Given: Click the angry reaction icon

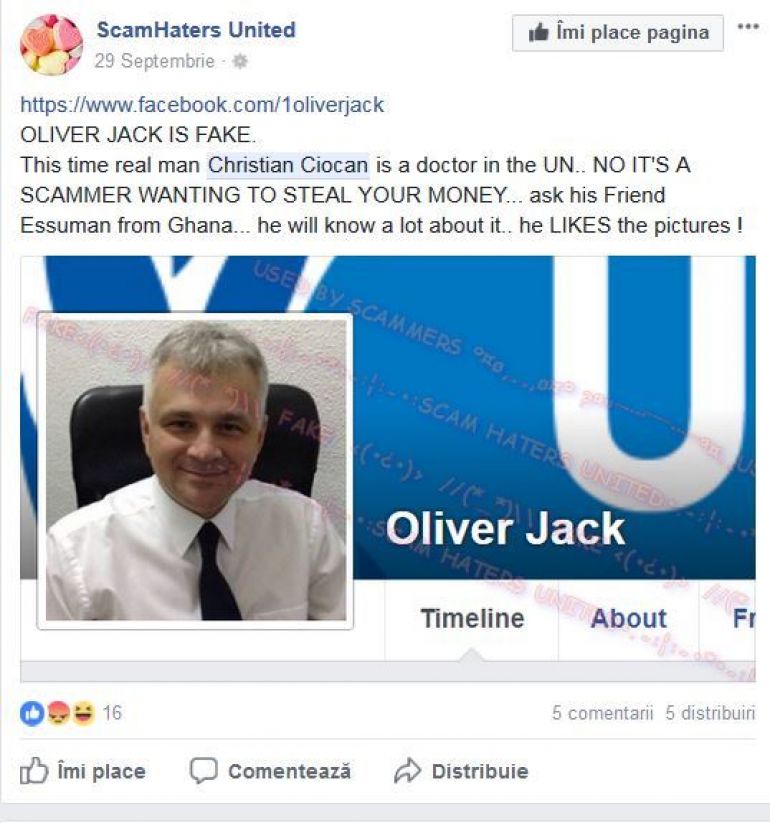Looking at the screenshot, I should (58, 713).
